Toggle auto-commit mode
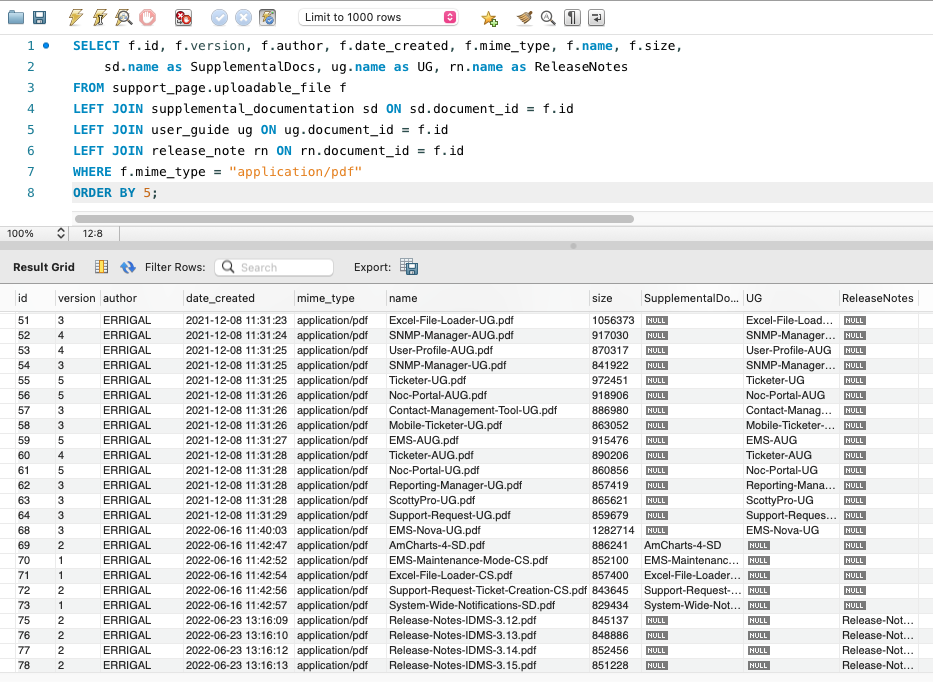This screenshot has height=682, width=933. (267, 18)
